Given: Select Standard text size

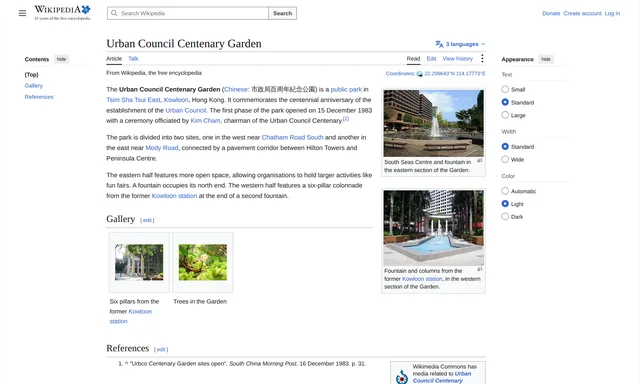Looking at the screenshot, I should click(x=505, y=102).
